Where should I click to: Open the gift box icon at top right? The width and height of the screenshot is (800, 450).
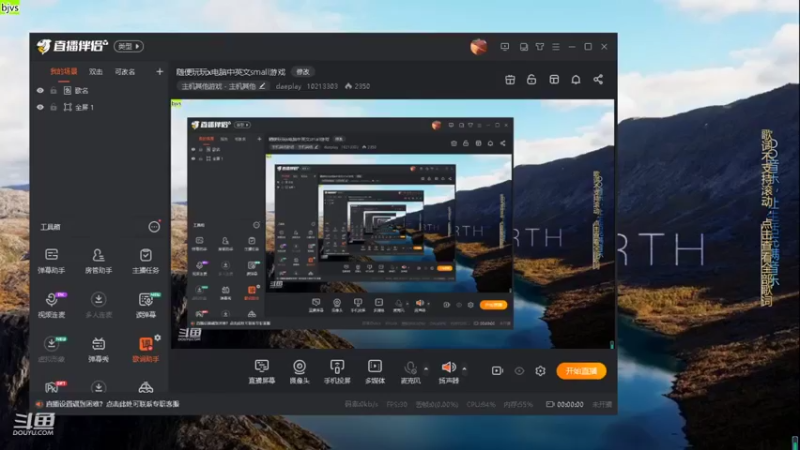click(510, 80)
